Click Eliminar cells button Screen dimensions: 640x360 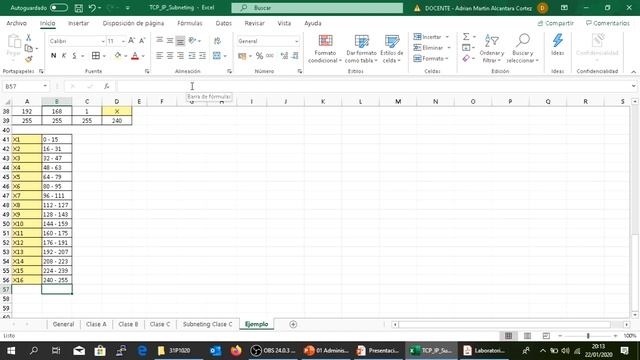point(429,48)
